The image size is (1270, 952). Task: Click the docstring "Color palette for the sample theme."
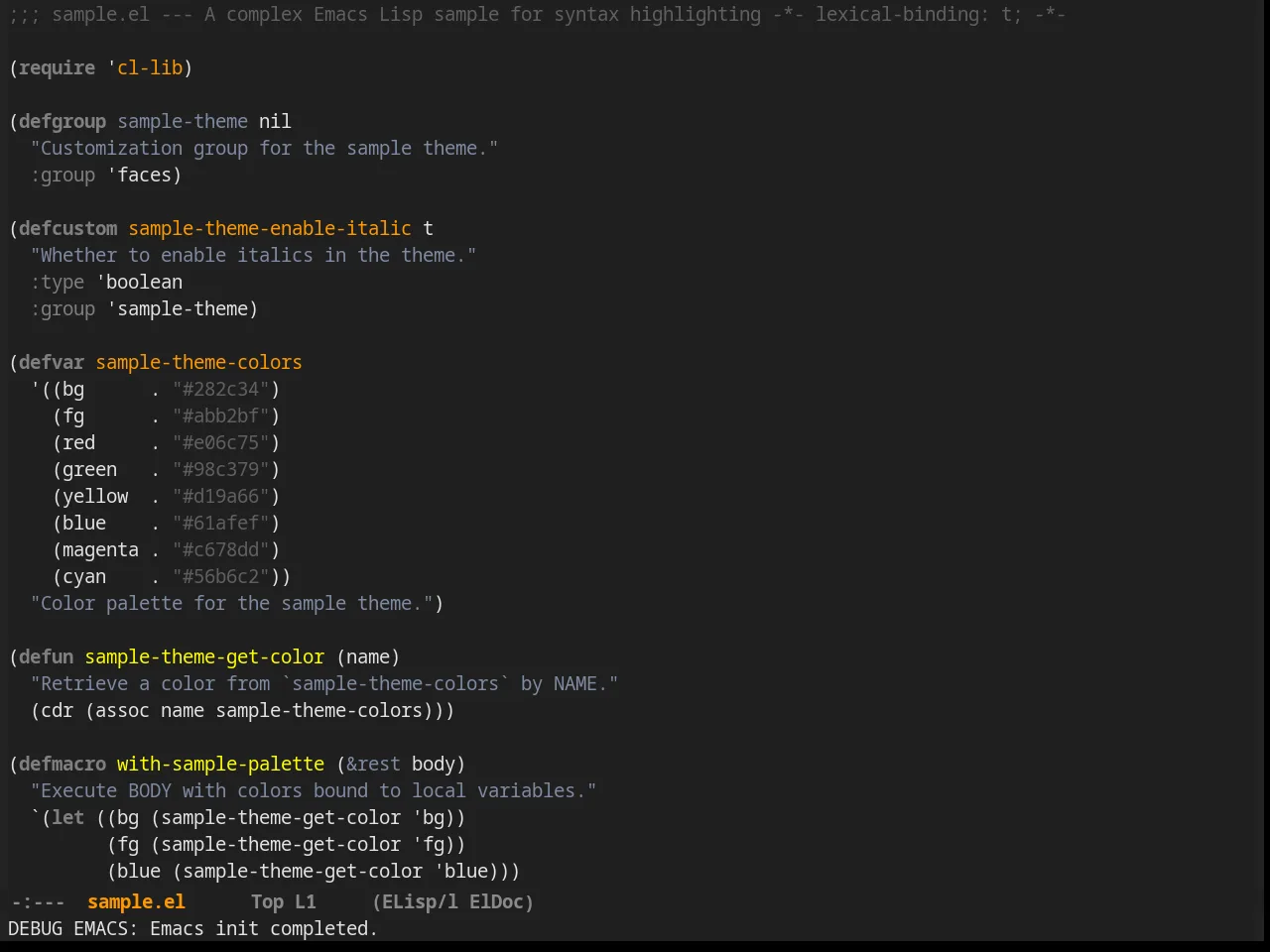tap(231, 603)
